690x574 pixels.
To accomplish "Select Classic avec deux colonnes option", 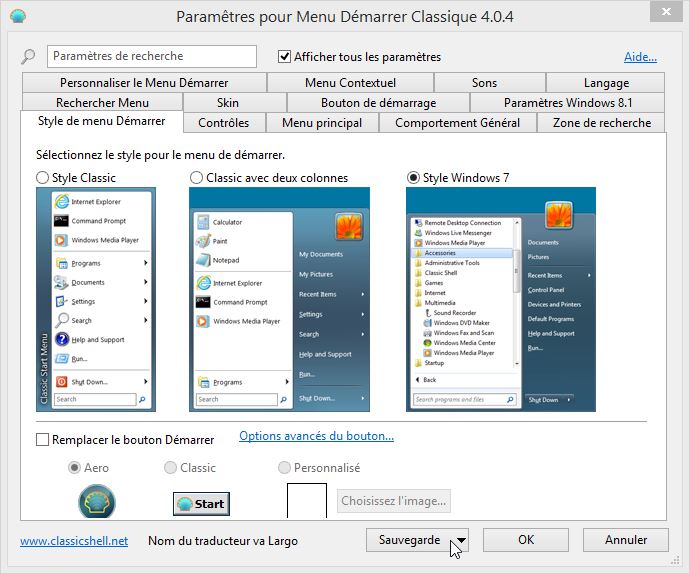I will click(x=197, y=178).
